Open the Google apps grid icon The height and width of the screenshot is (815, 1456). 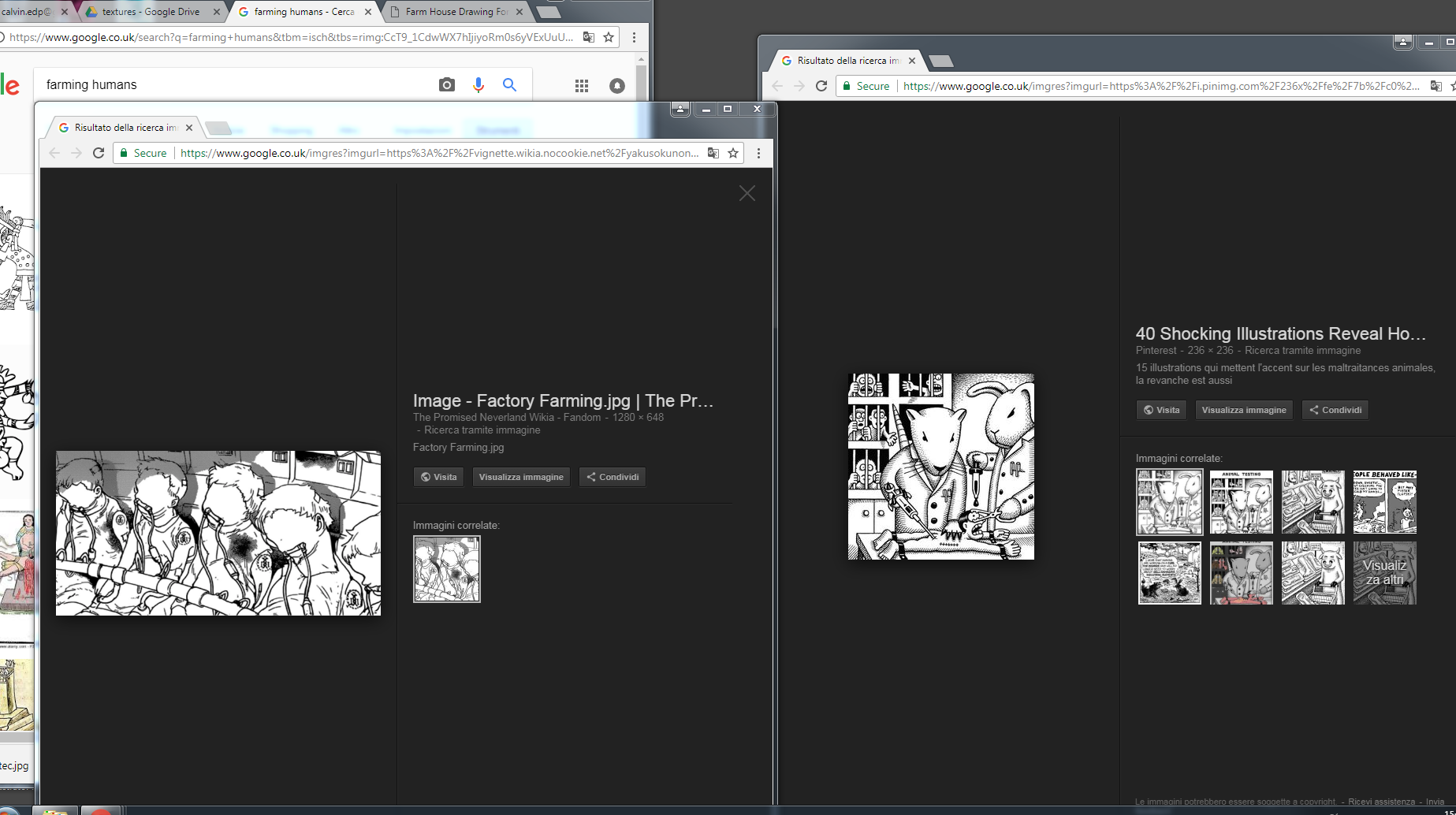582,86
